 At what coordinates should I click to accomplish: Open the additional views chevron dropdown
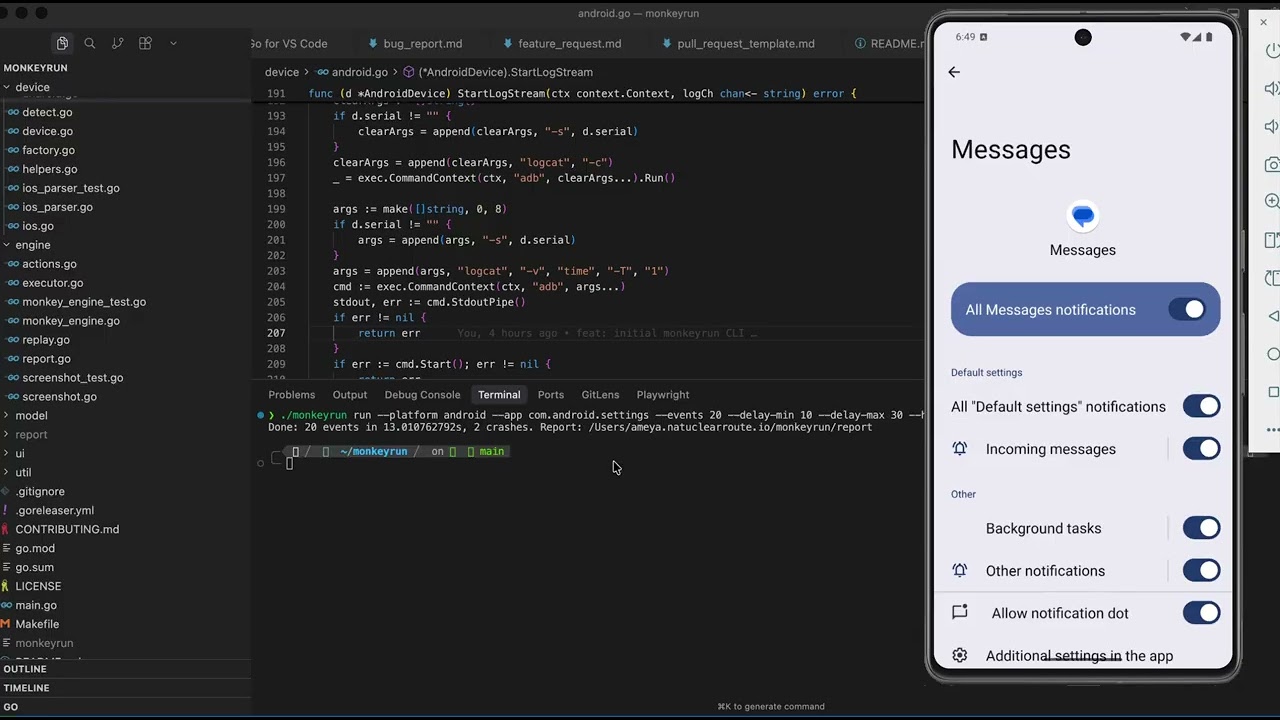click(173, 43)
